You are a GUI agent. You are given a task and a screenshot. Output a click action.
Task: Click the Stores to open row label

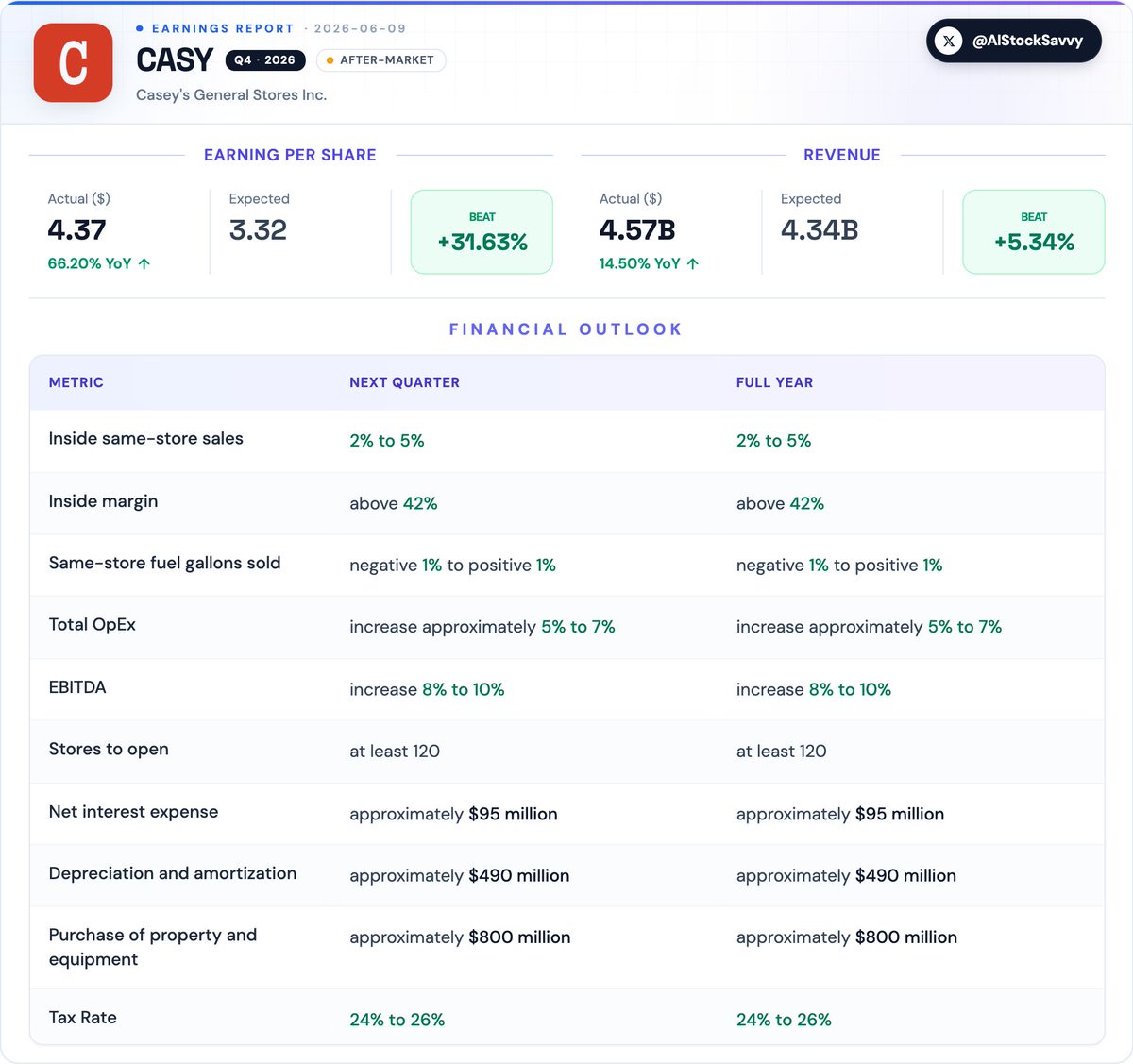[109, 749]
